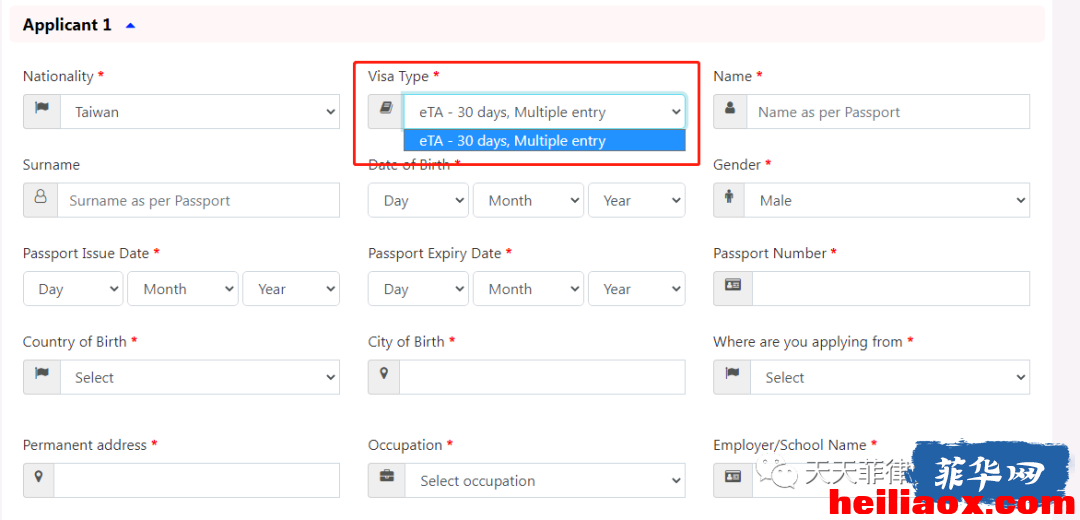Focus the City of Birth input field

543,377
